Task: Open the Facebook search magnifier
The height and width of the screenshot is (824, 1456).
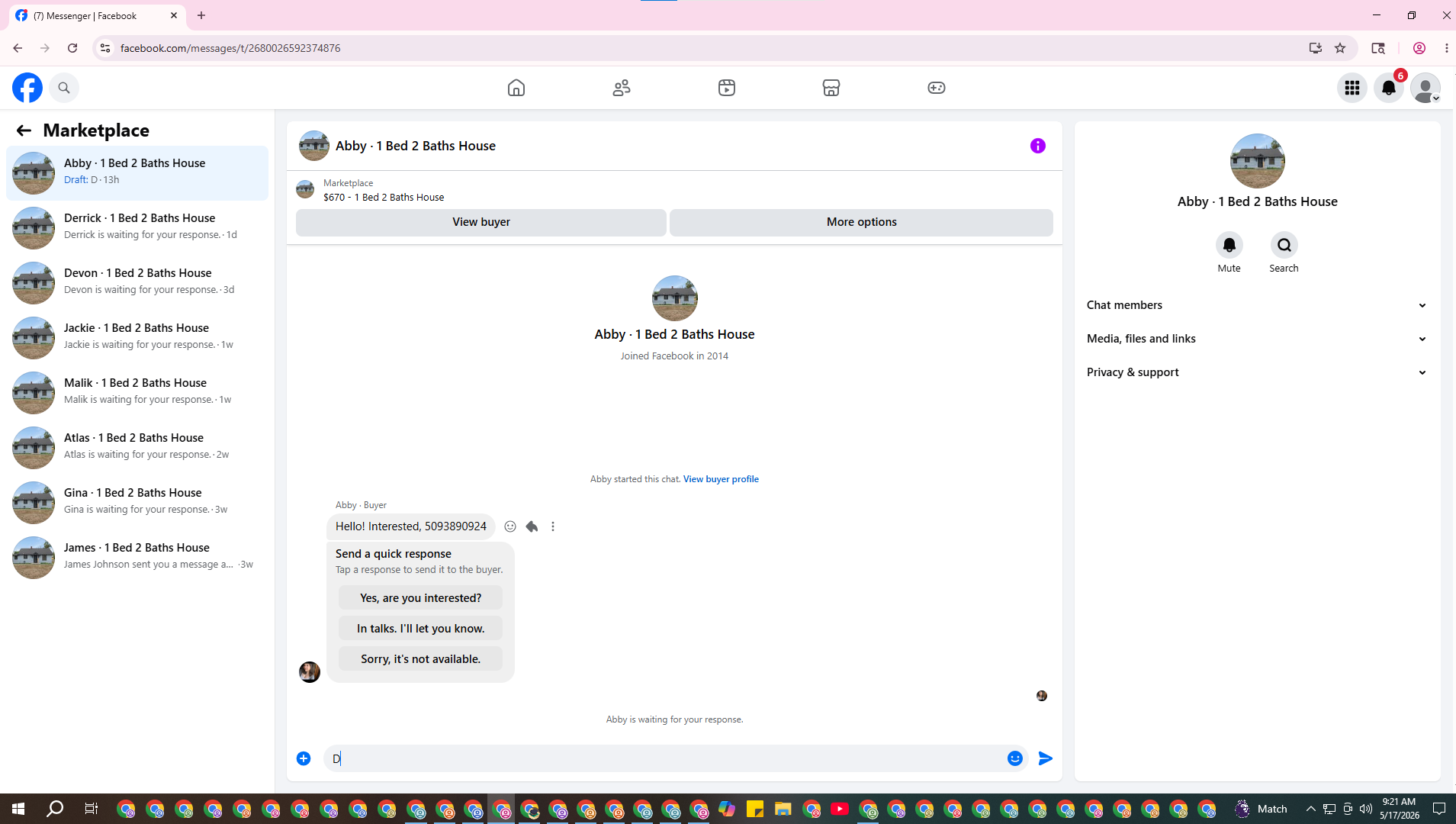Action: coord(64,88)
